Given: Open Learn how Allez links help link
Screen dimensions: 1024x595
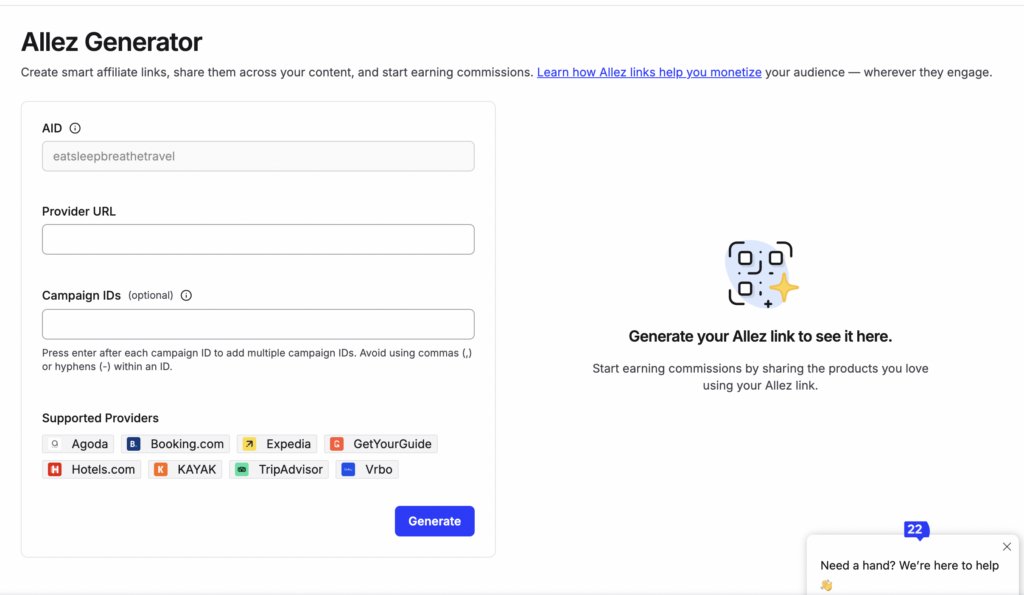Looking at the screenshot, I should click(649, 72).
